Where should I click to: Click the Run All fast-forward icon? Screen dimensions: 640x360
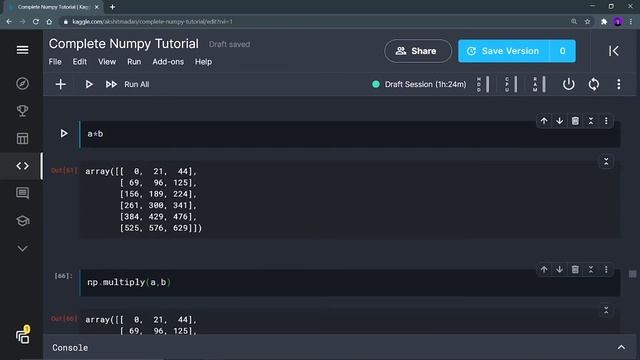click(111, 84)
